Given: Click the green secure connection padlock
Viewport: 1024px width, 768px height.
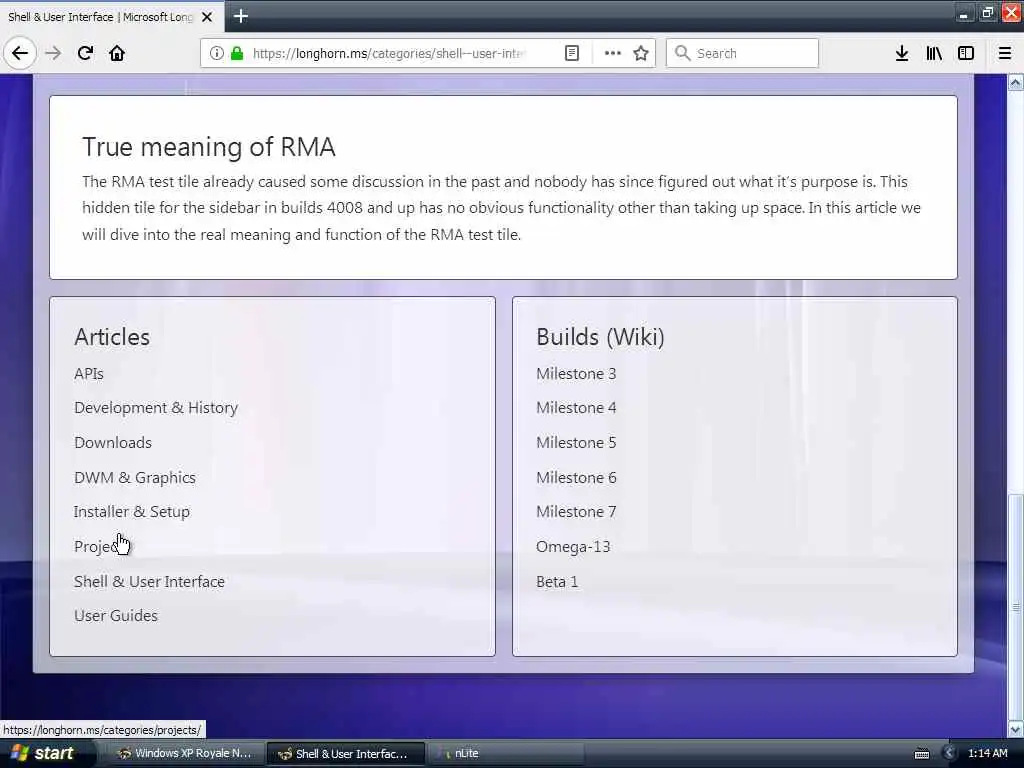Looking at the screenshot, I should coord(237,53).
